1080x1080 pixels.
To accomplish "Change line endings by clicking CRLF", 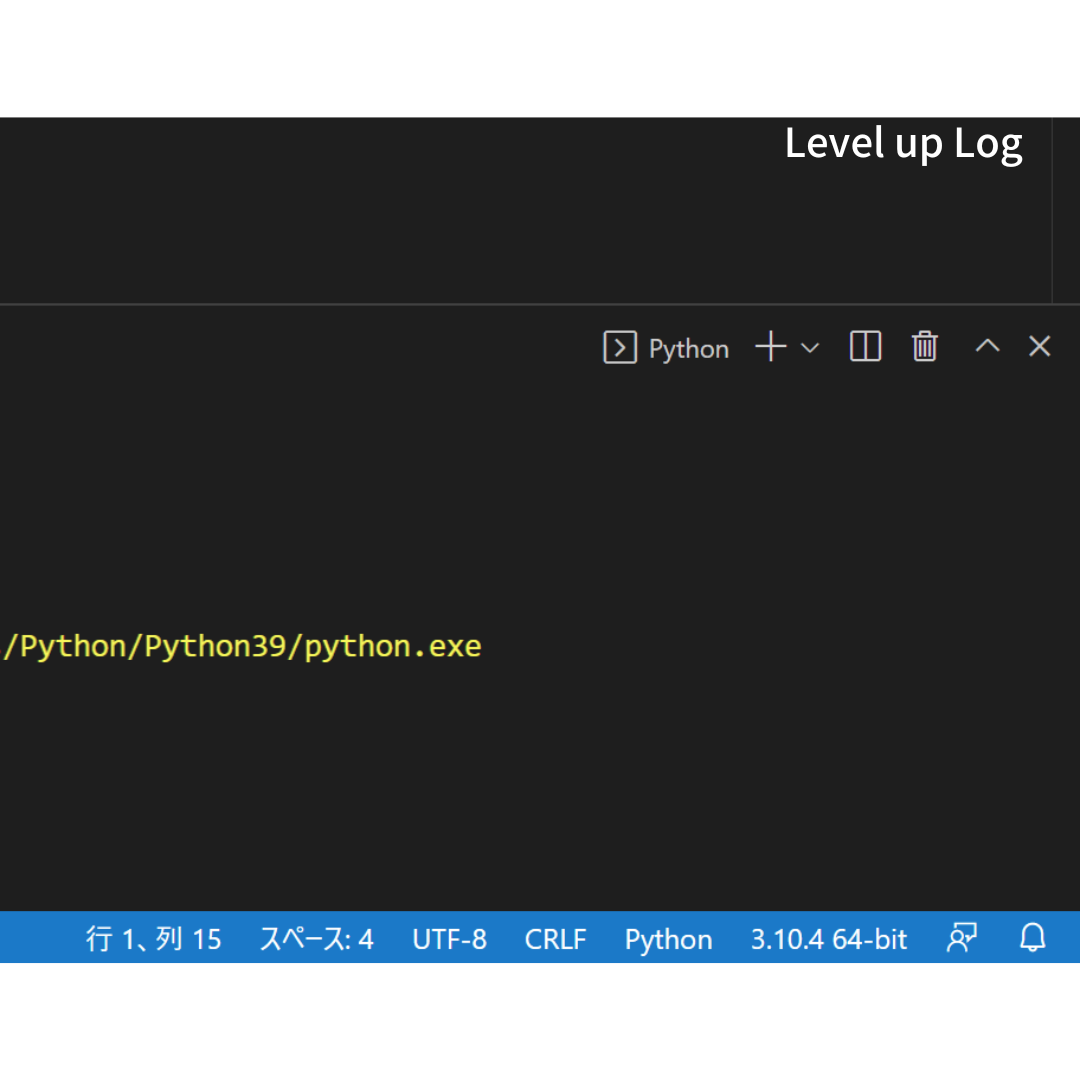I will 555,938.
